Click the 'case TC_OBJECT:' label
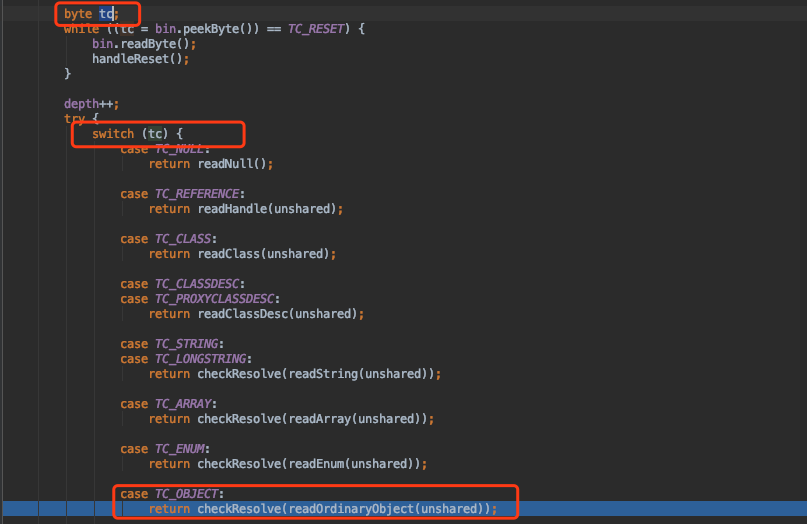Image resolution: width=807 pixels, height=524 pixels. coord(172,494)
